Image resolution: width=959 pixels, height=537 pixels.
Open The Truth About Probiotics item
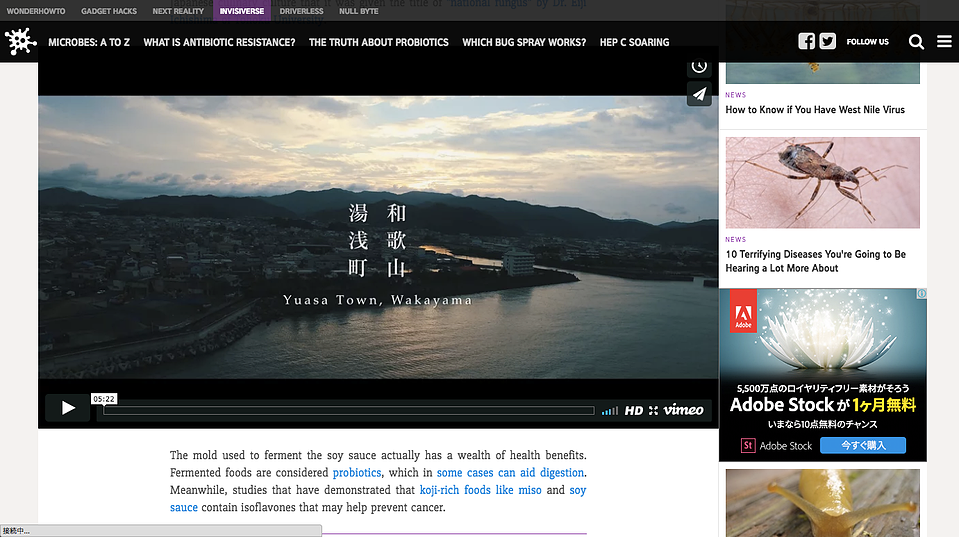pos(379,42)
